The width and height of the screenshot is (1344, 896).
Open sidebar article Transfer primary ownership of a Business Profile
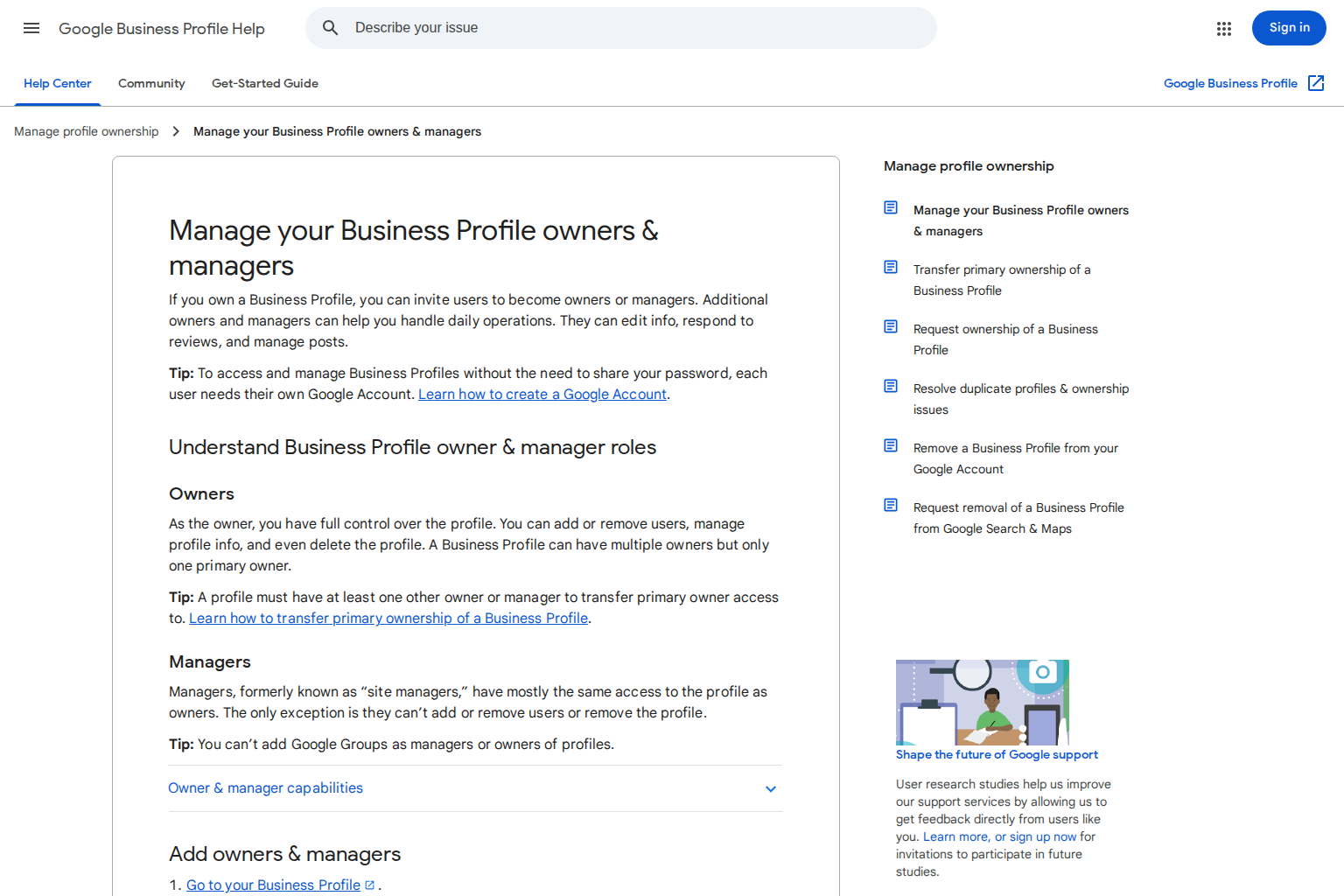[x=1002, y=280]
